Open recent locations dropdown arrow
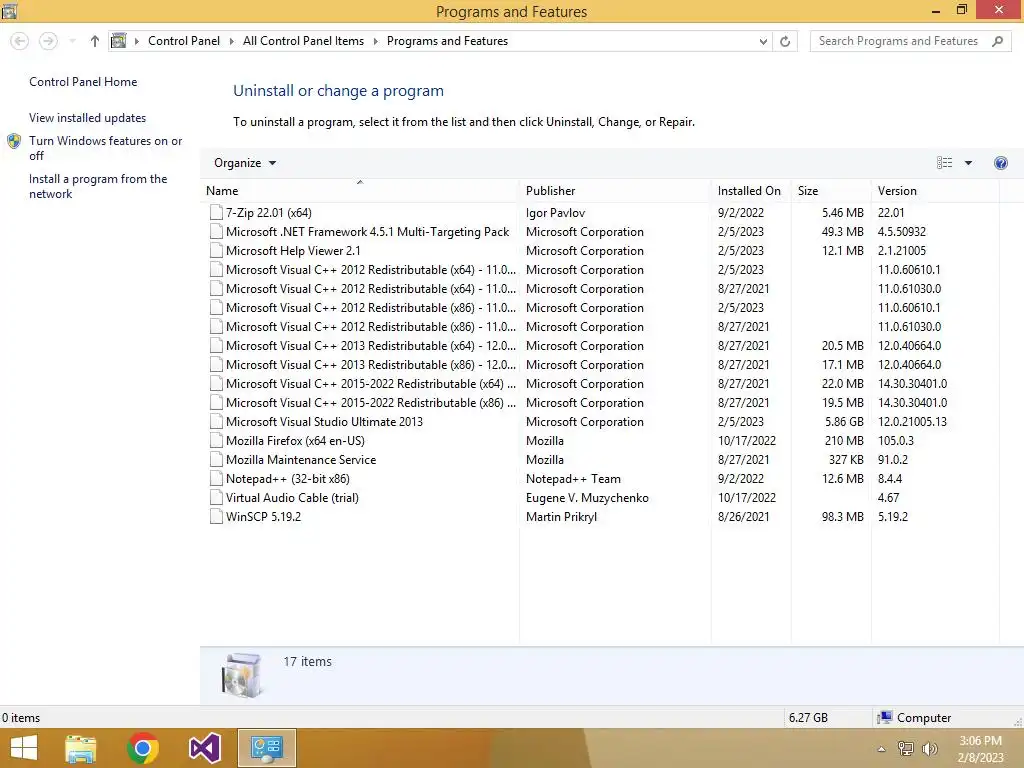 coord(72,41)
